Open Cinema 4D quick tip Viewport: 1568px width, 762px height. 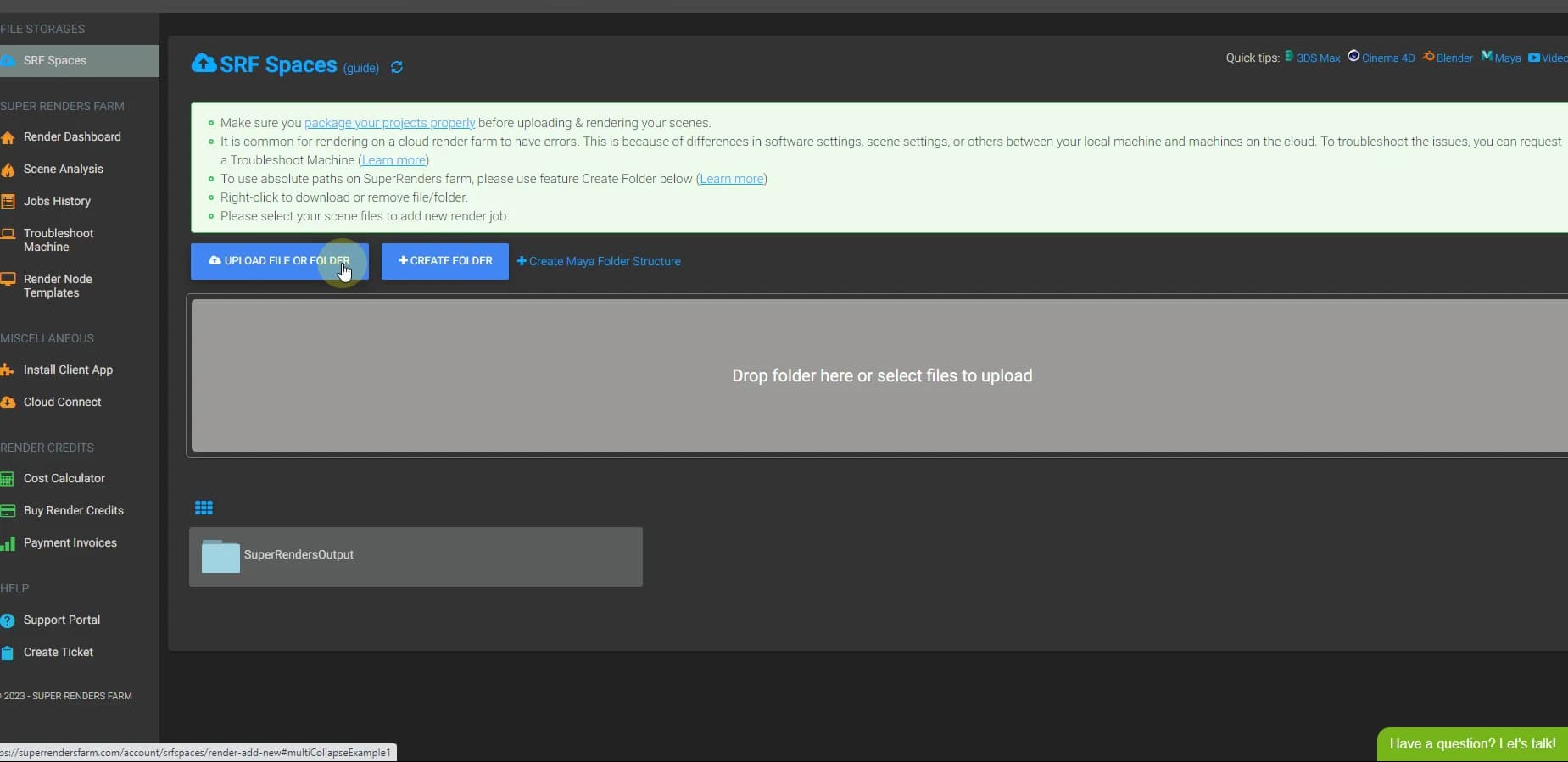(1388, 58)
